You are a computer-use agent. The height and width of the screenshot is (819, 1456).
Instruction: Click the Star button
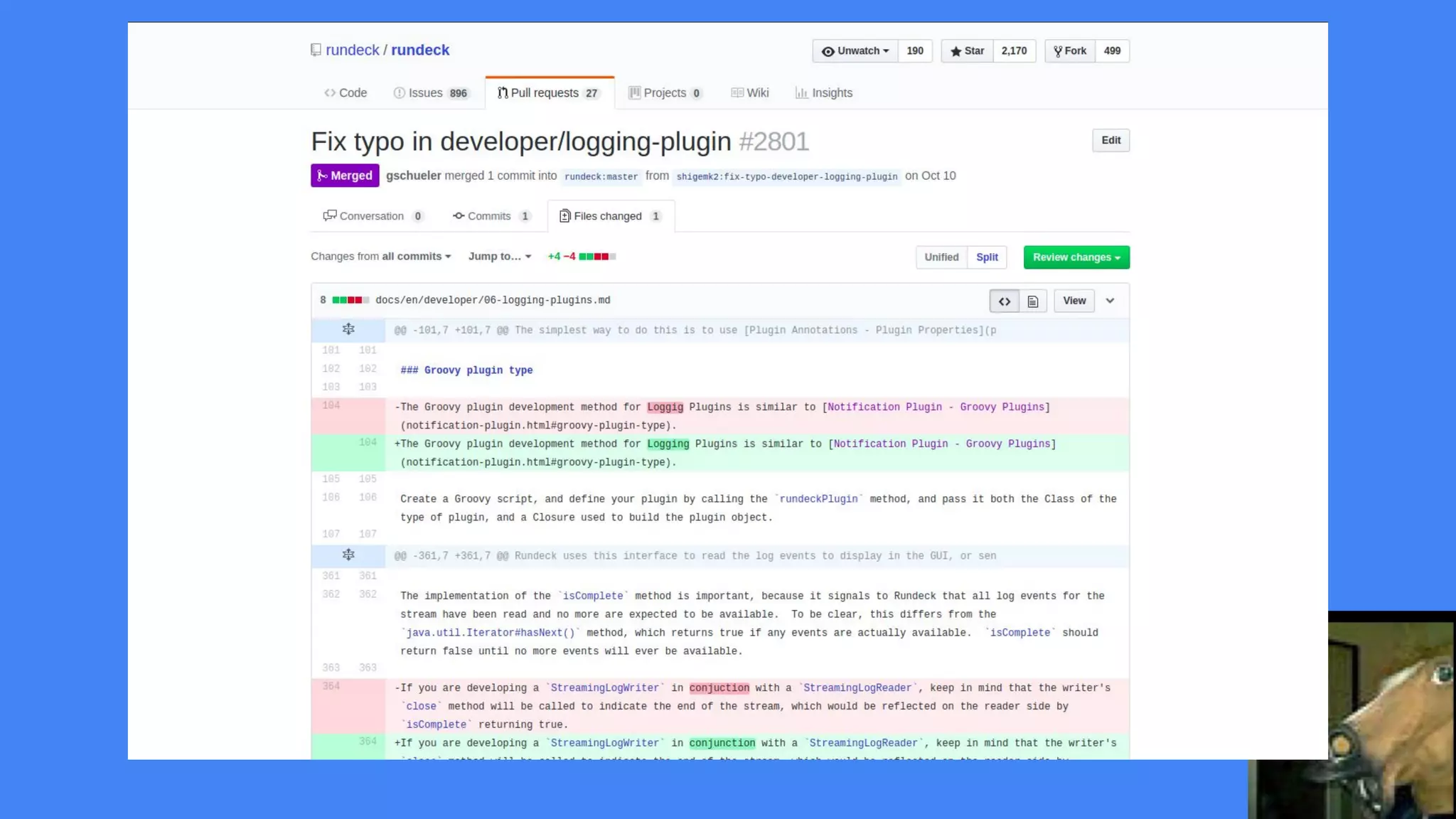pyautogui.click(x=967, y=51)
